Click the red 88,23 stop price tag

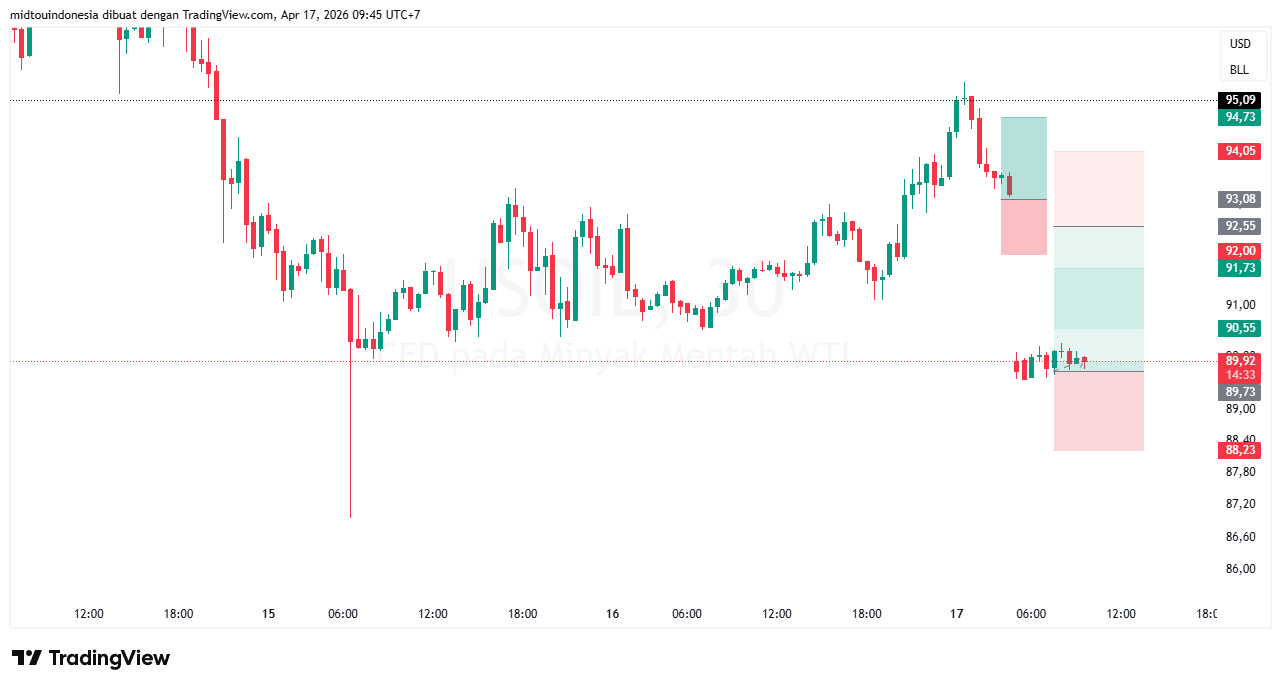(x=1240, y=450)
